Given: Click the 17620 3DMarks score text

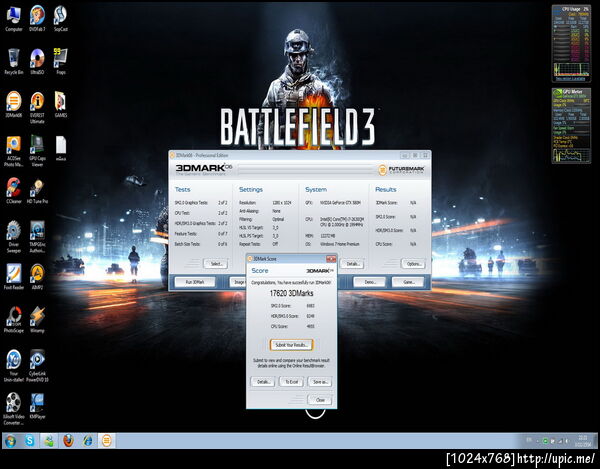Looking at the screenshot, I should [x=292, y=293].
